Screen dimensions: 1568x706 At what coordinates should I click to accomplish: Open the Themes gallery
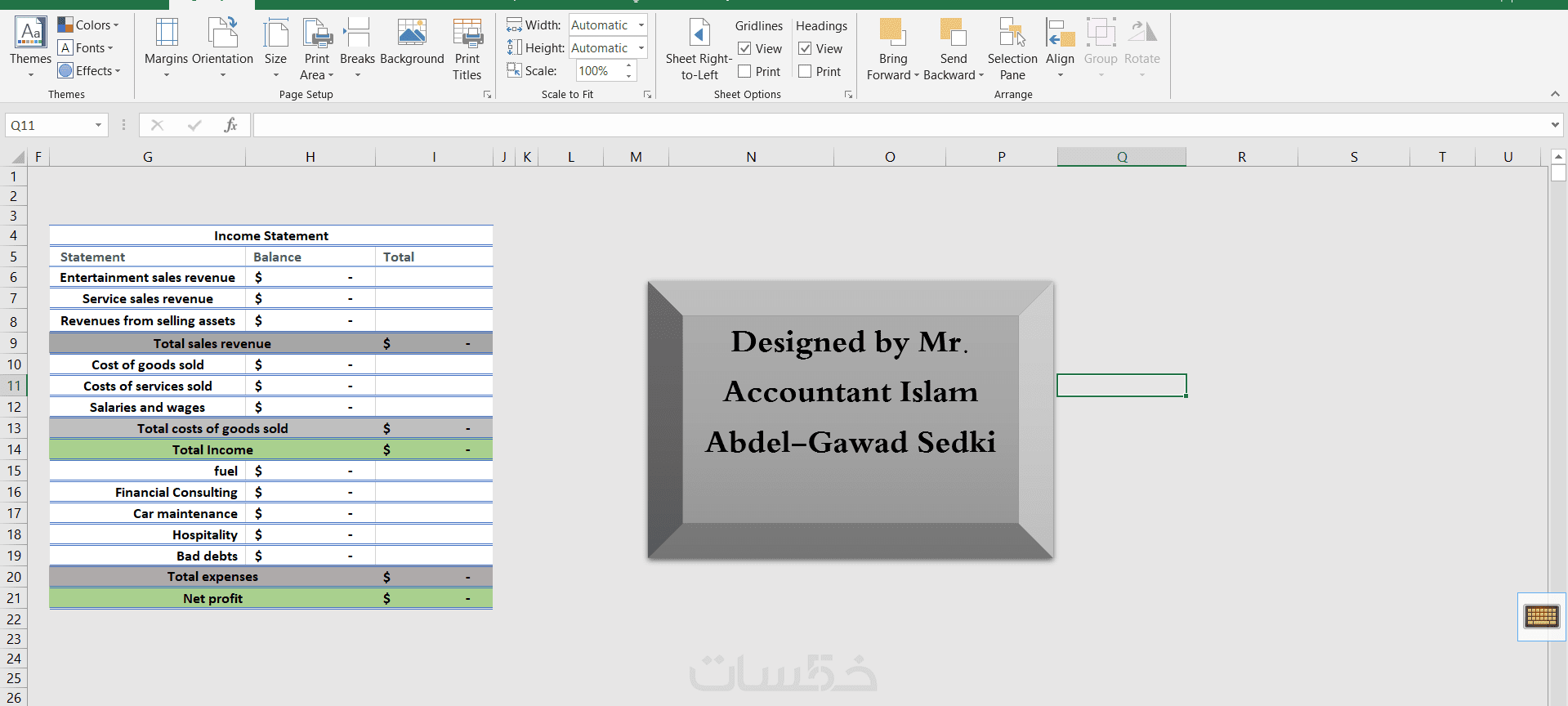pos(30,47)
